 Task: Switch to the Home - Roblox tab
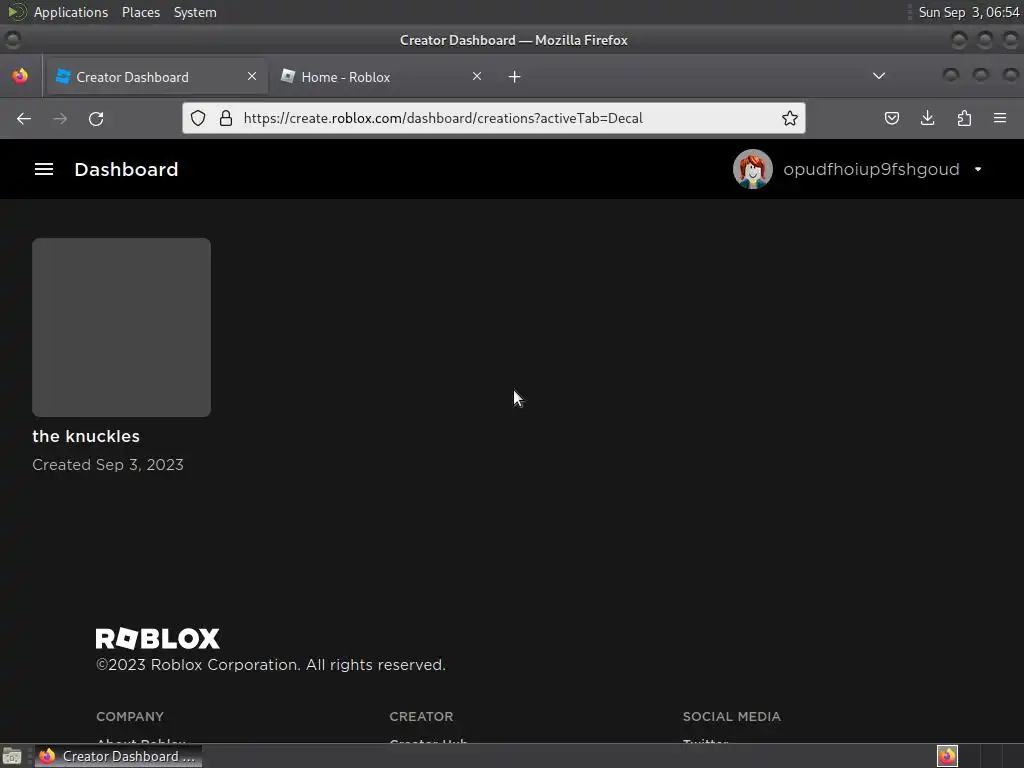click(382, 77)
